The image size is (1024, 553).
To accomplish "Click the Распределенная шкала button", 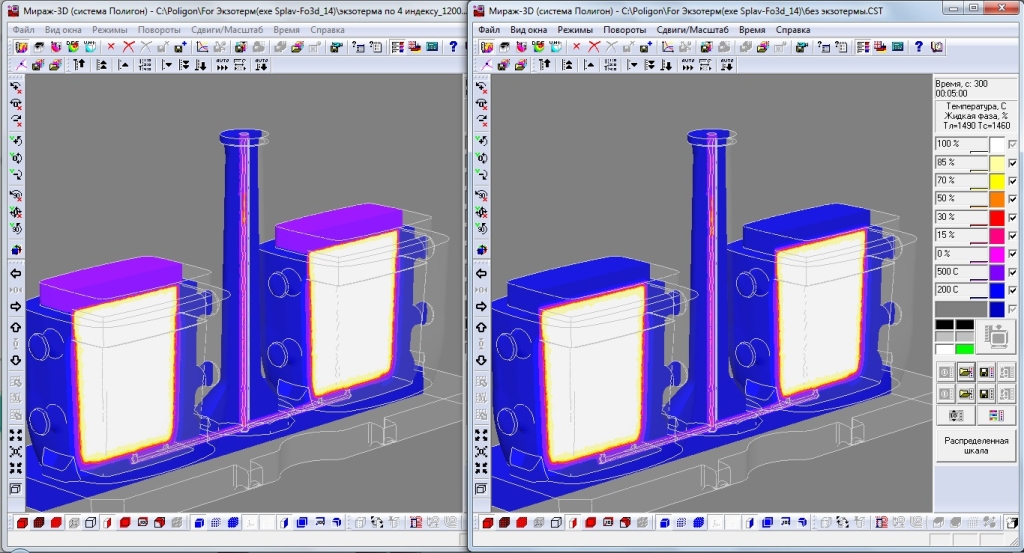I will [x=976, y=446].
